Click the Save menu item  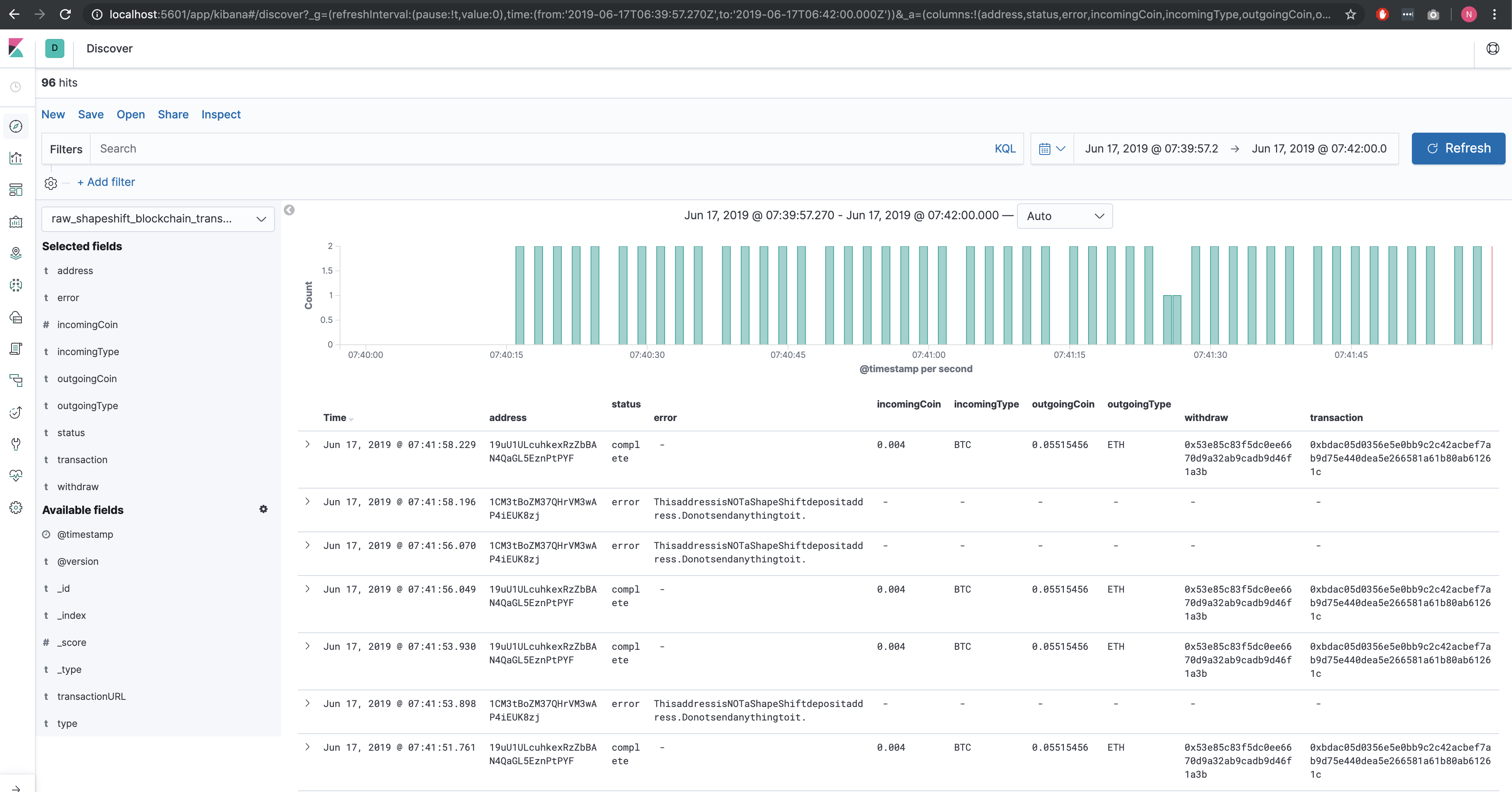click(x=91, y=114)
